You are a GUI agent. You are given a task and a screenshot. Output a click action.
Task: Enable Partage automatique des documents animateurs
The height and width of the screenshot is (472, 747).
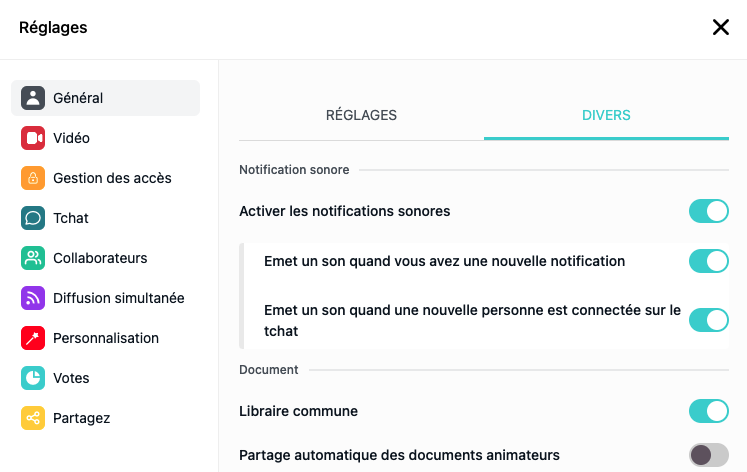[708, 455]
